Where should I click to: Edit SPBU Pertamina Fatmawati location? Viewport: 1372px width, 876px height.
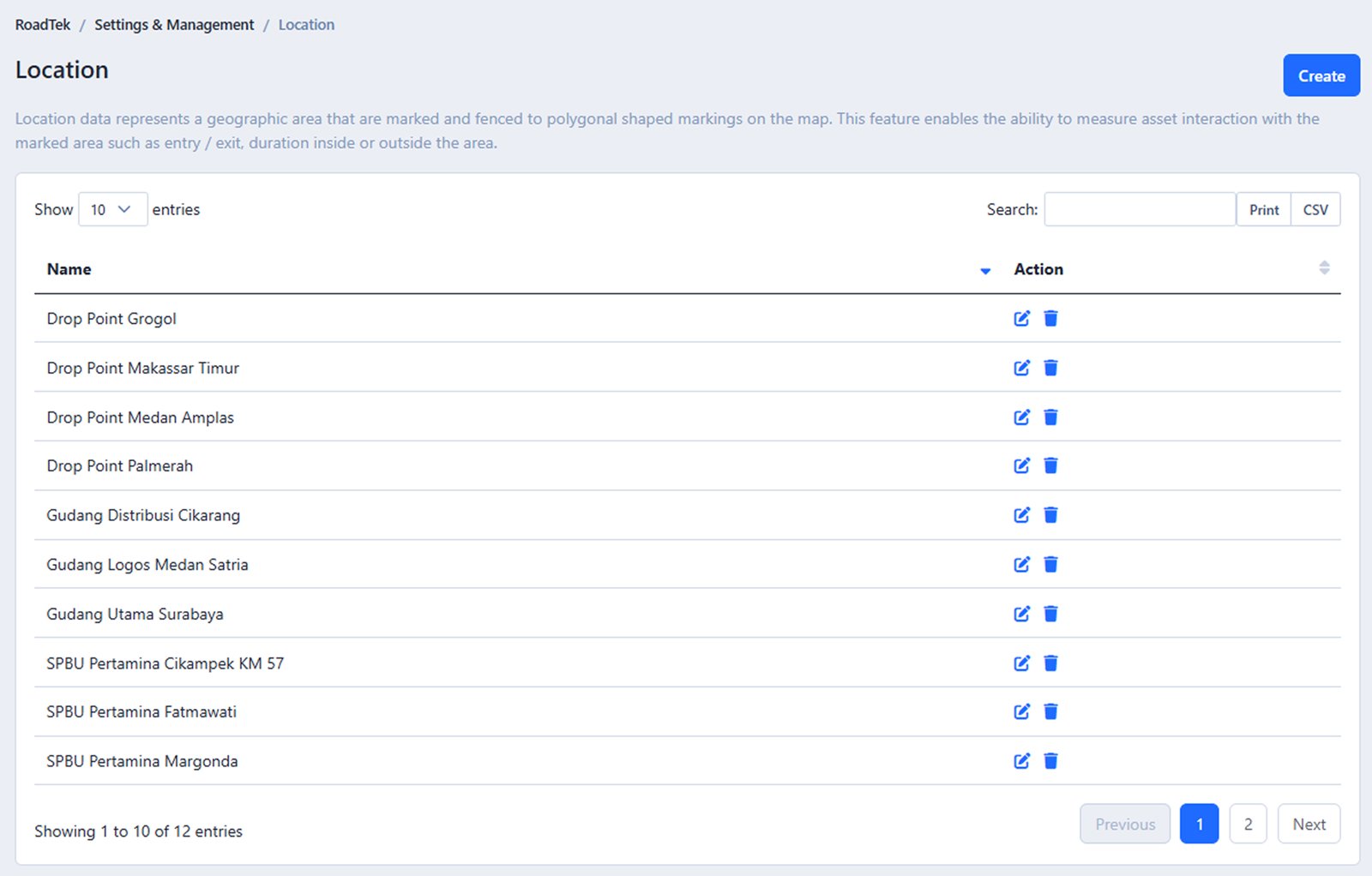tap(1021, 711)
